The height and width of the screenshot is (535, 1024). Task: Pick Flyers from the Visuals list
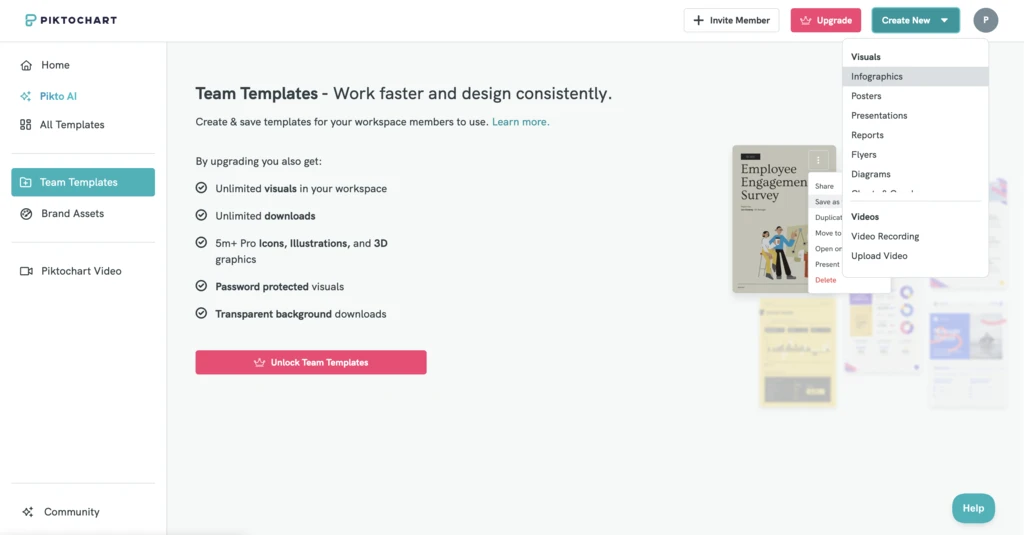pos(915,155)
